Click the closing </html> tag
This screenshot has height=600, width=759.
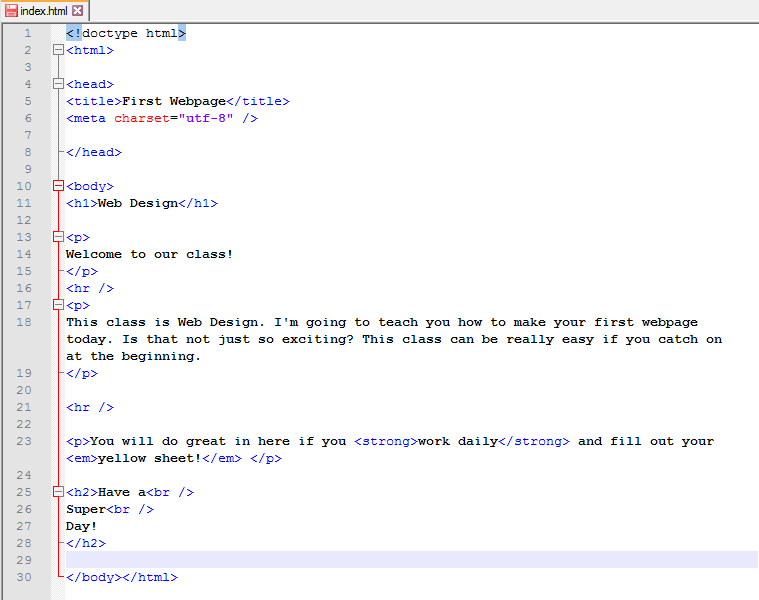pos(150,577)
